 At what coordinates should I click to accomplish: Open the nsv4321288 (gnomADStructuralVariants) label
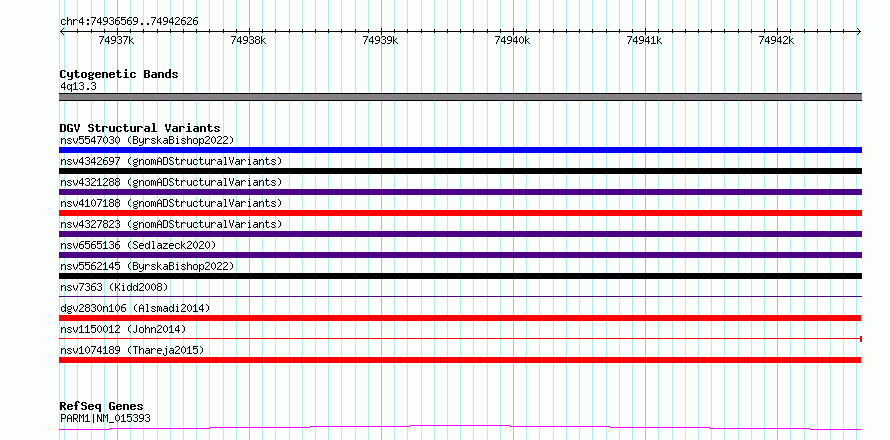(x=171, y=182)
